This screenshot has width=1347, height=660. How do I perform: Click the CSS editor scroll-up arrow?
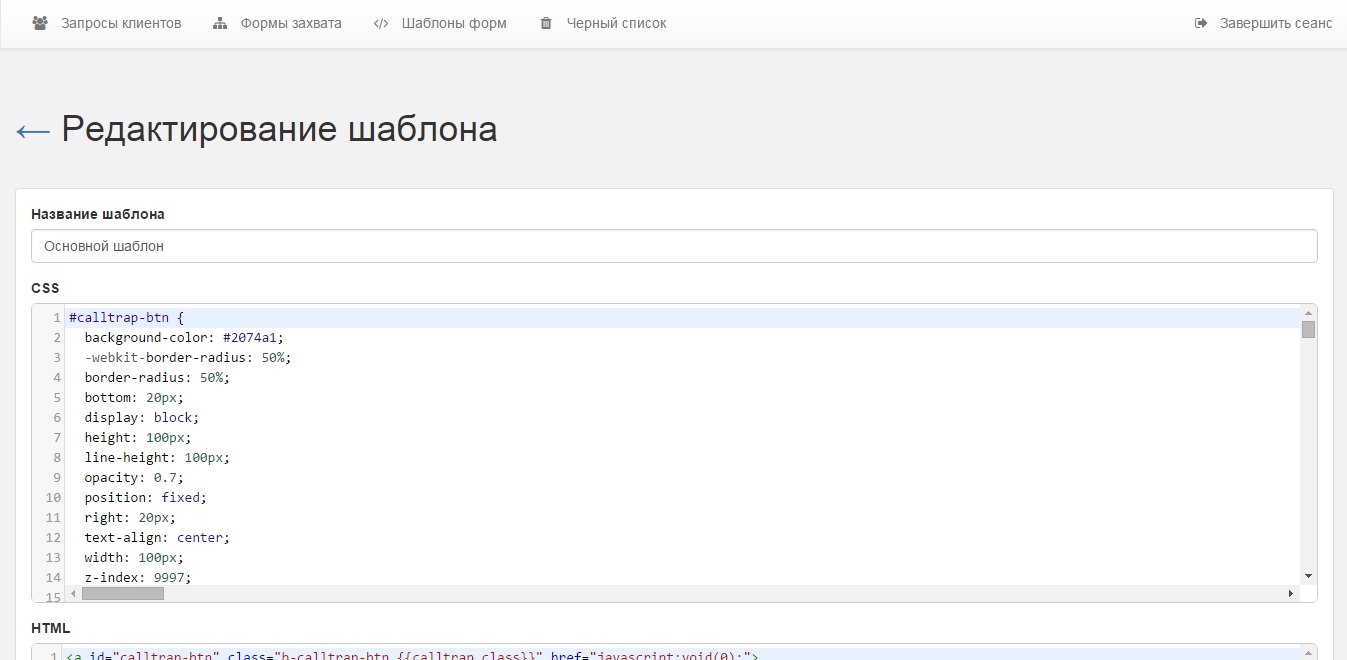tap(1308, 312)
